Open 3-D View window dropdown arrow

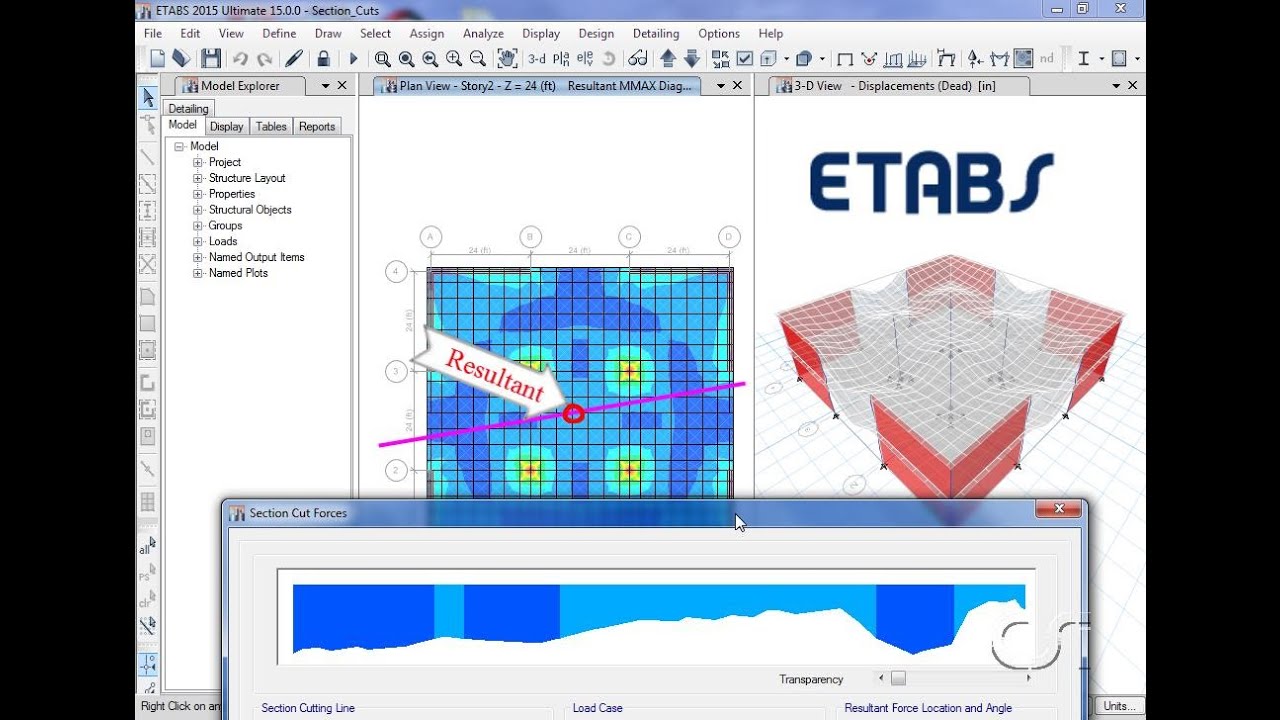1116,86
